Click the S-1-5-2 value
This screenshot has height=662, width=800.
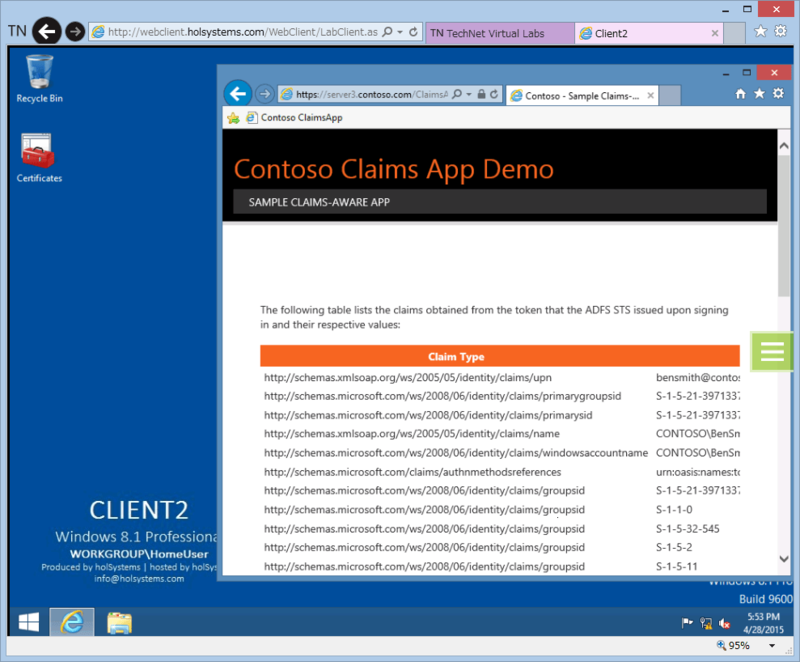pos(674,547)
